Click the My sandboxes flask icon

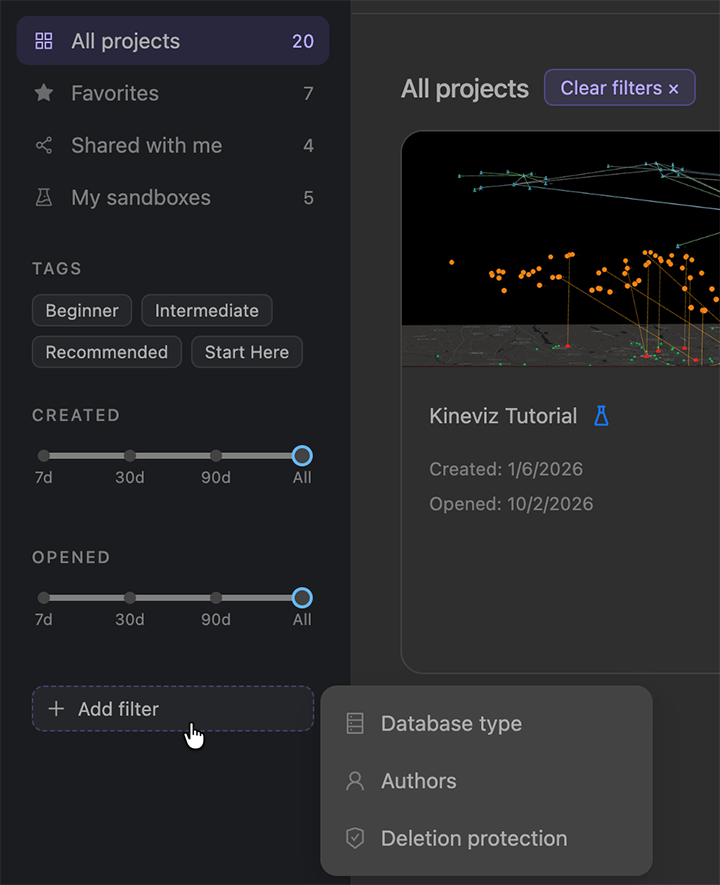(43, 197)
